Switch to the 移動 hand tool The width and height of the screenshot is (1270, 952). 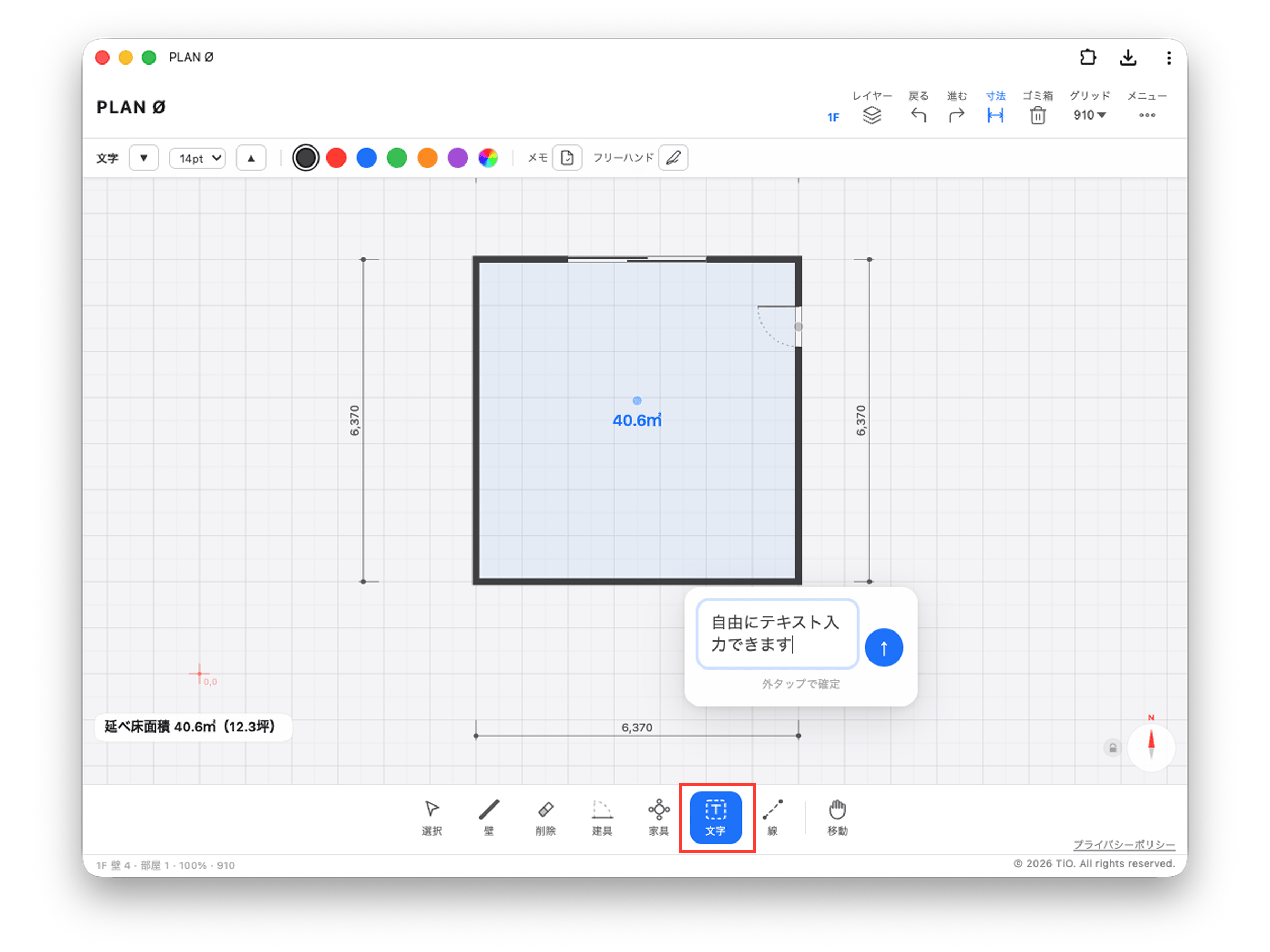837,817
